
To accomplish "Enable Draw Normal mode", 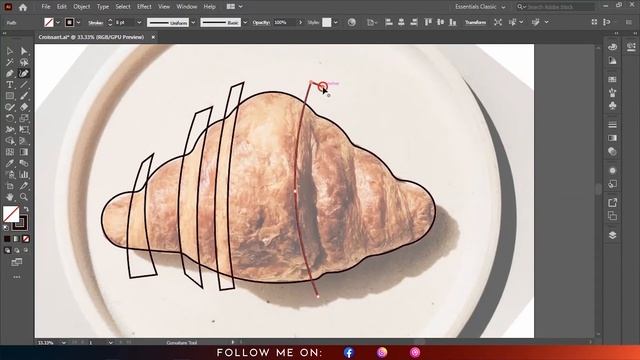I will [x=7, y=250].
